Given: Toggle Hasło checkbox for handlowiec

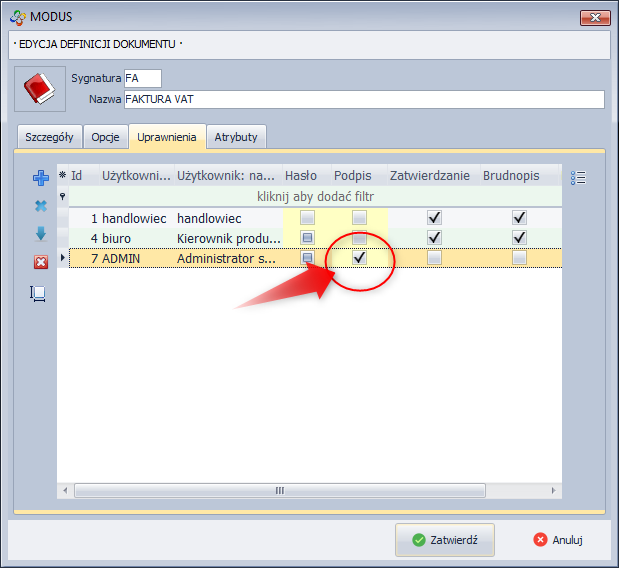Looking at the screenshot, I should [307, 217].
